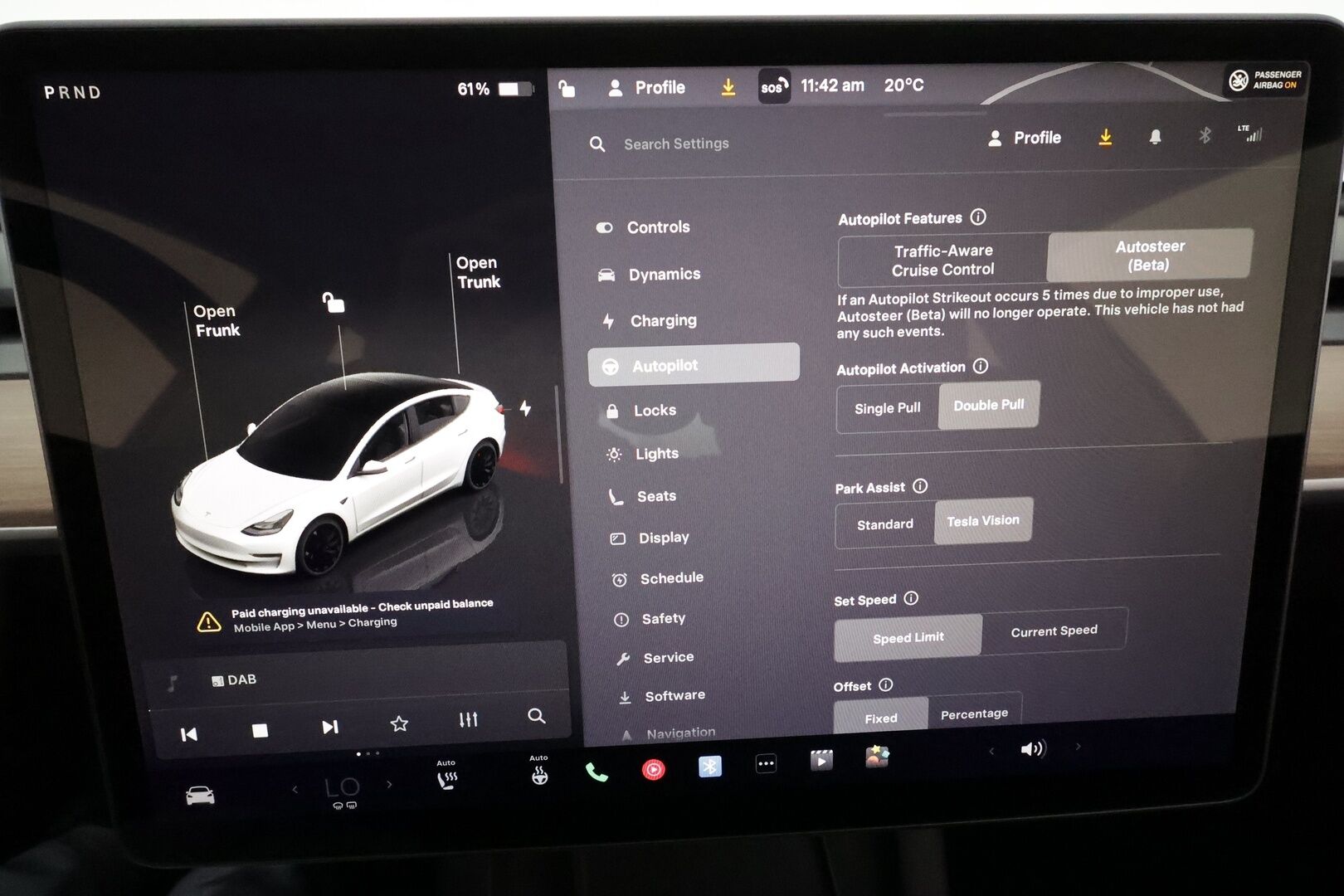Choose Percentage offset
This screenshot has height=896, width=1344.
(974, 713)
